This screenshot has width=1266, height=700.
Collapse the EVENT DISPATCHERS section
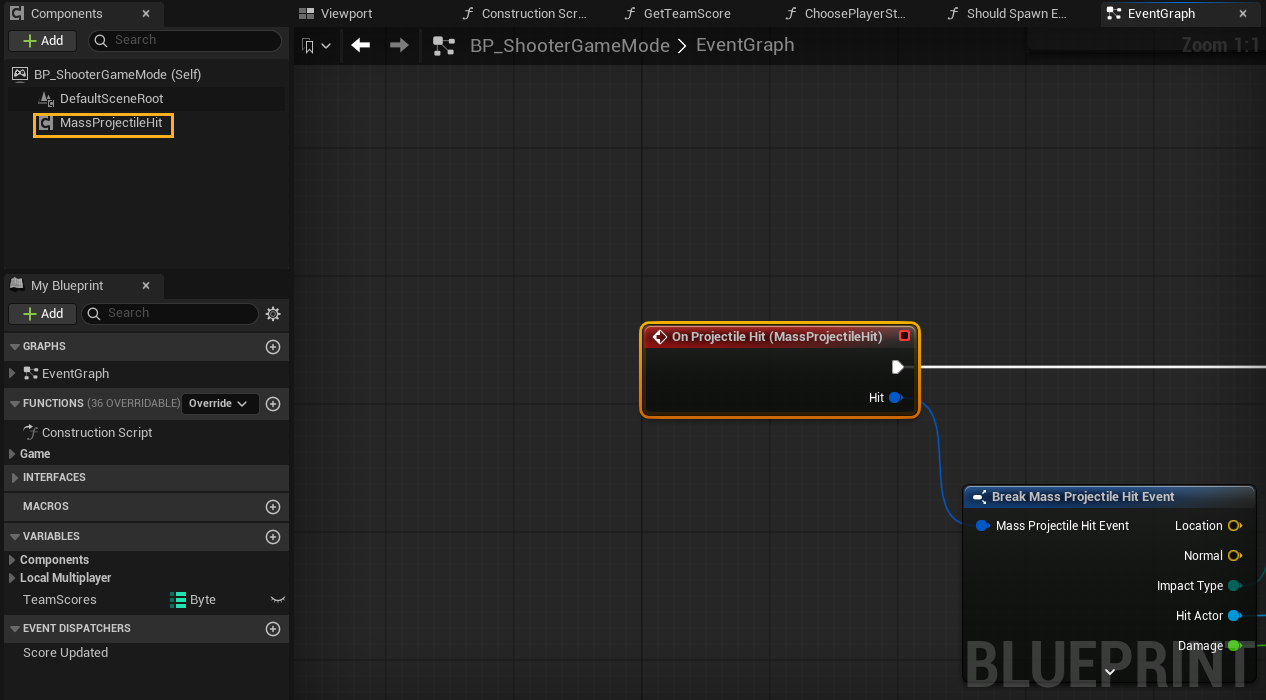(15, 629)
